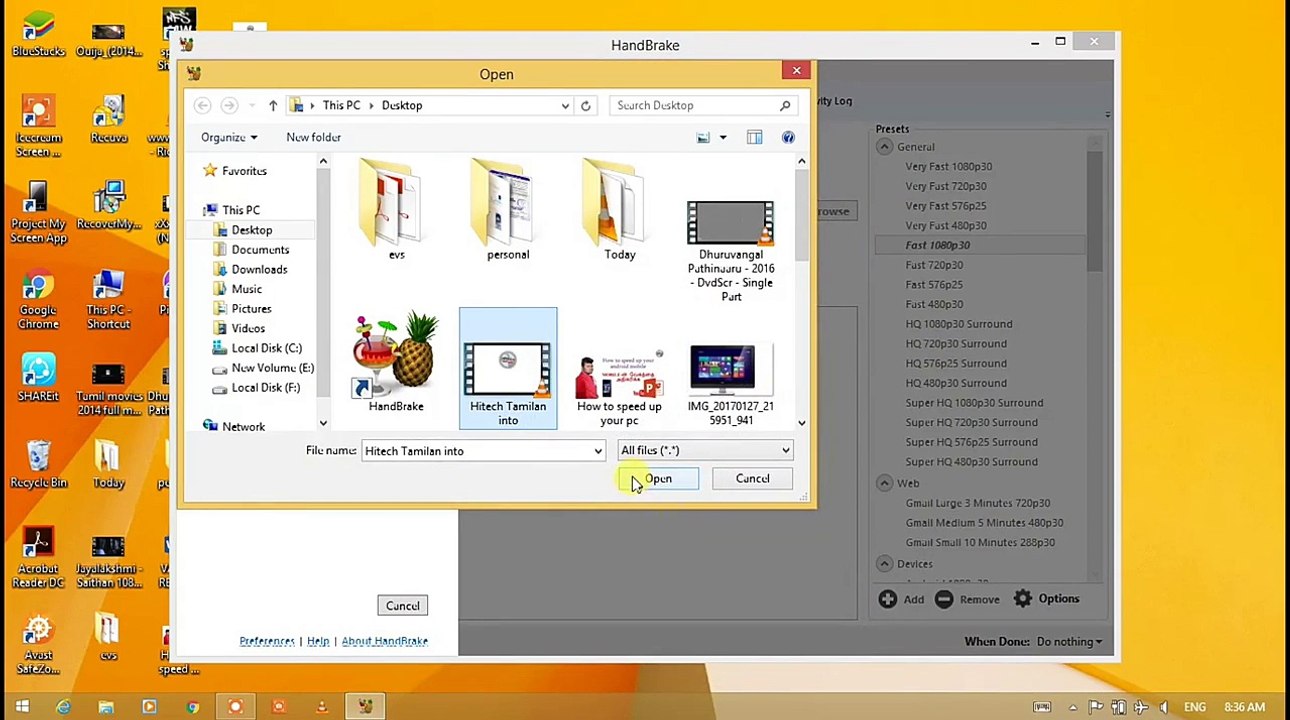Image resolution: width=1290 pixels, height=720 pixels.
Task: Collapse the Web presets group in HandBrake
Action: click(884, 483)
